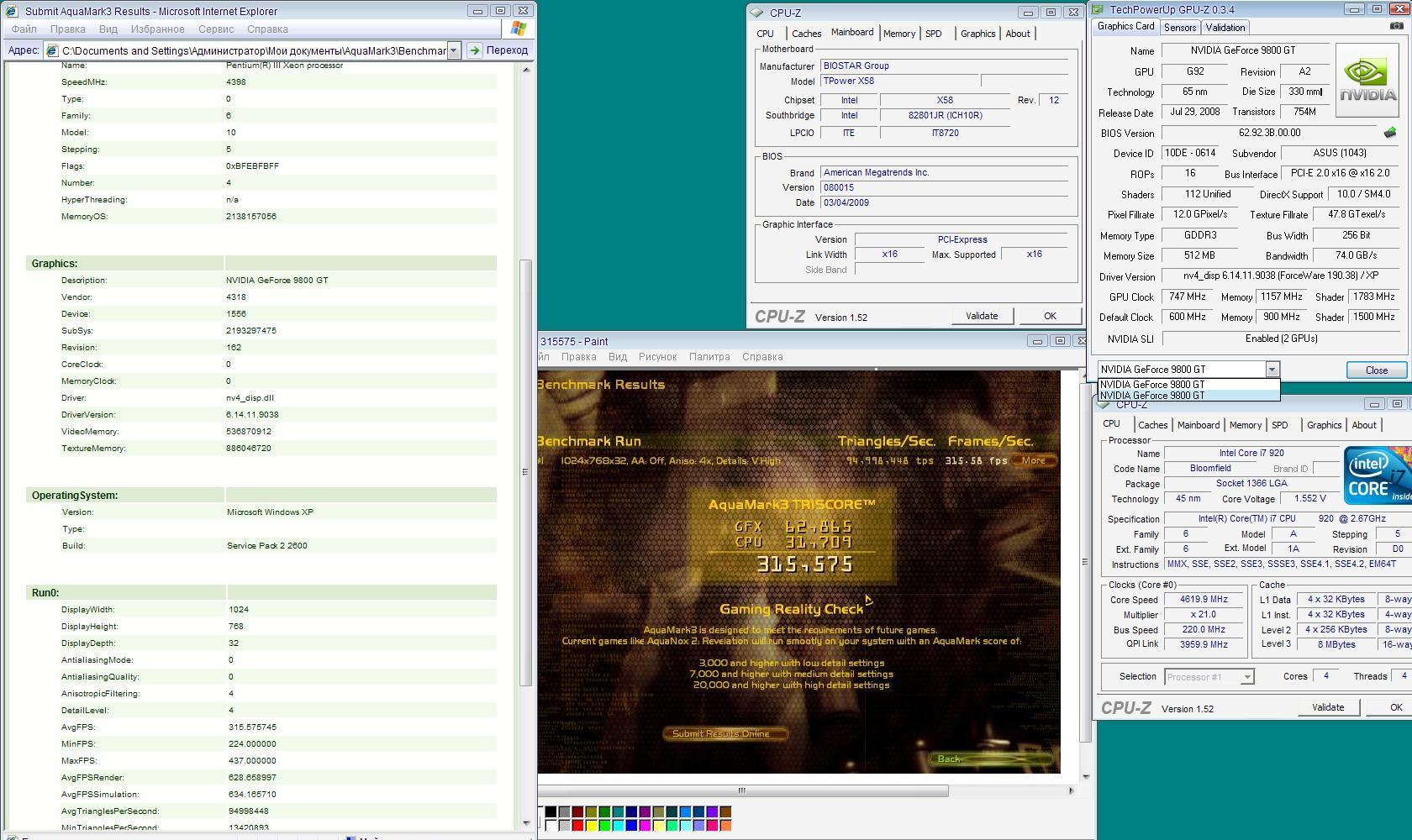Open the Палитра menu in Paint
Image resolution: width=1412 pixels, height=840 pixels.
(709, 357)
